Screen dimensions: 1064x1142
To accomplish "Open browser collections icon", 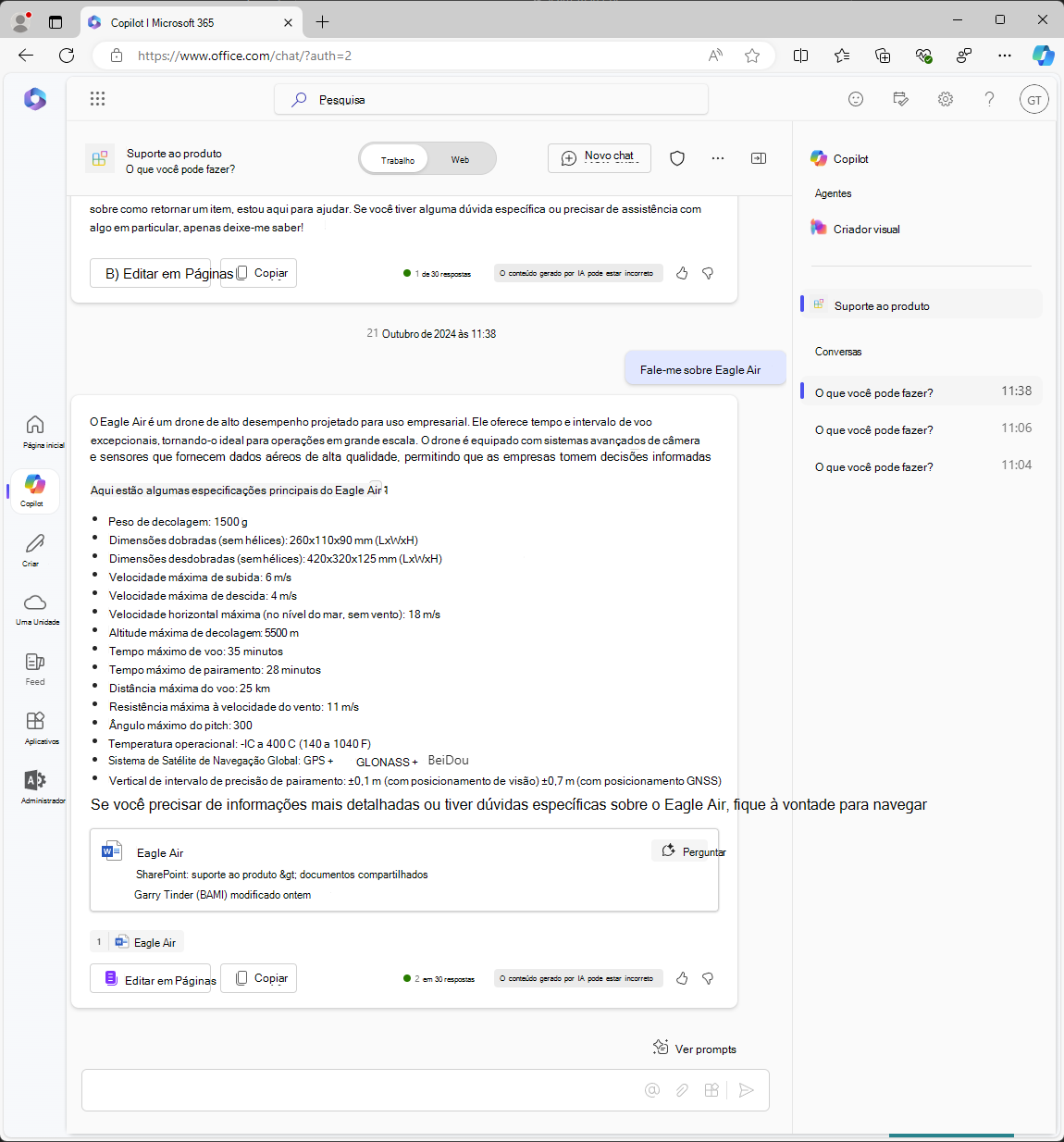I will point(883,56).
